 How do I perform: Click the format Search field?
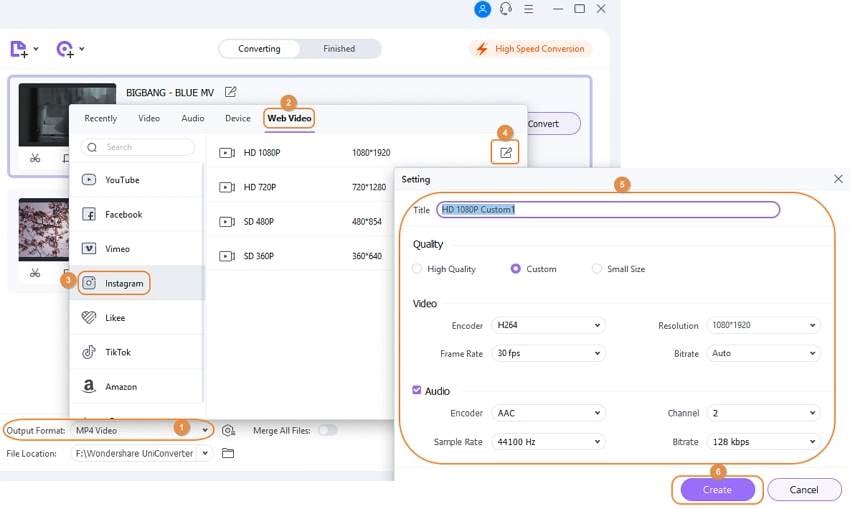click(138, 147)
